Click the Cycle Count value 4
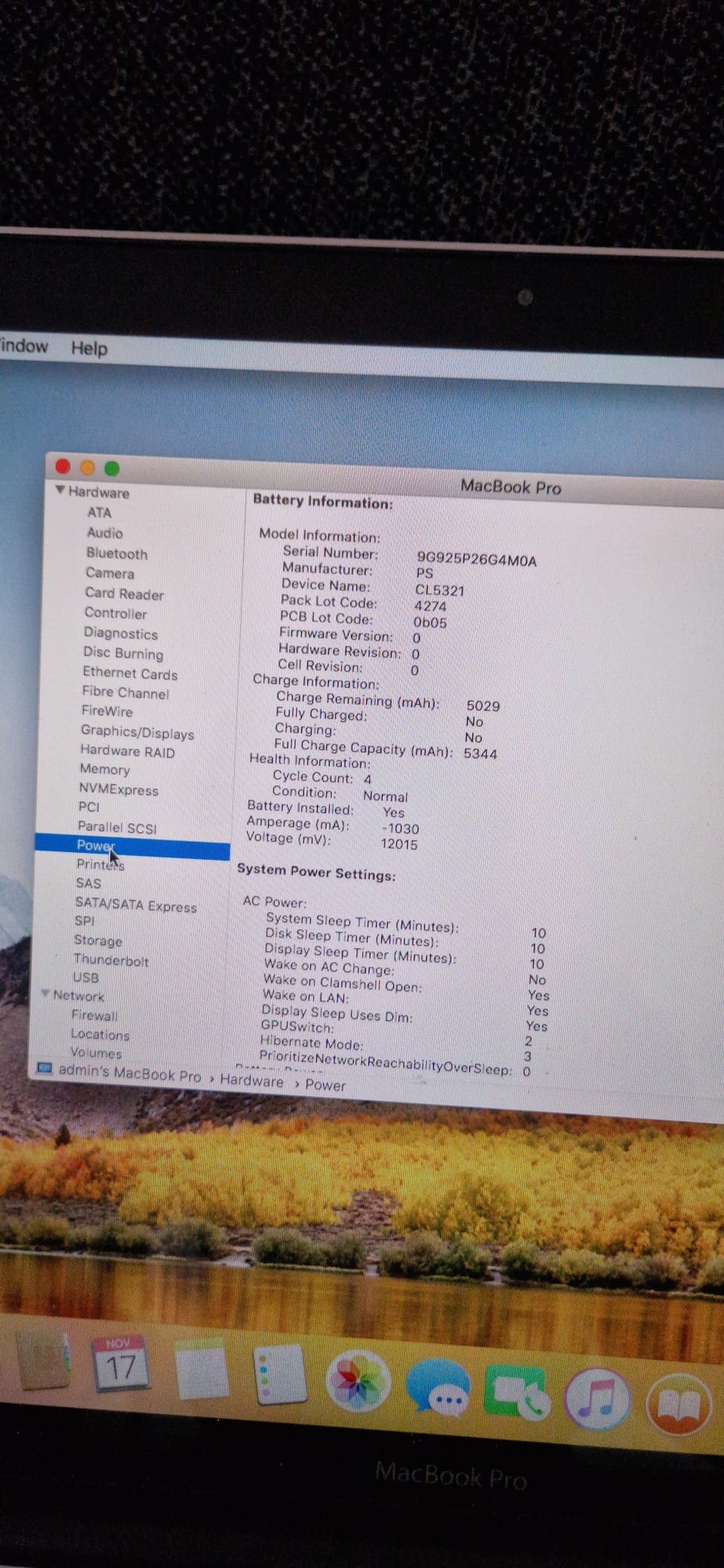The image size is (724, 1568). (367, 779)
